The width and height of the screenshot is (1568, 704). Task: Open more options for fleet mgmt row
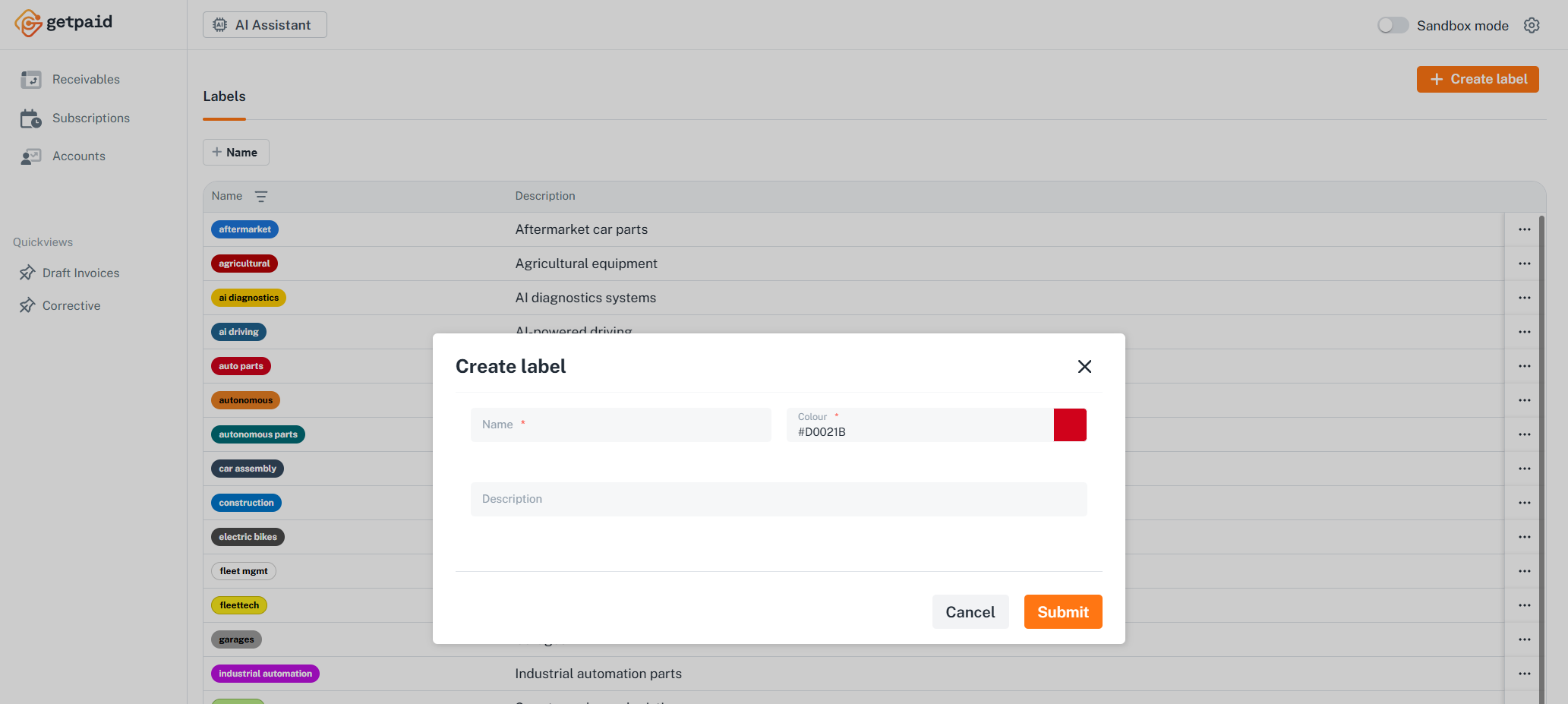tap(1524, 571)
